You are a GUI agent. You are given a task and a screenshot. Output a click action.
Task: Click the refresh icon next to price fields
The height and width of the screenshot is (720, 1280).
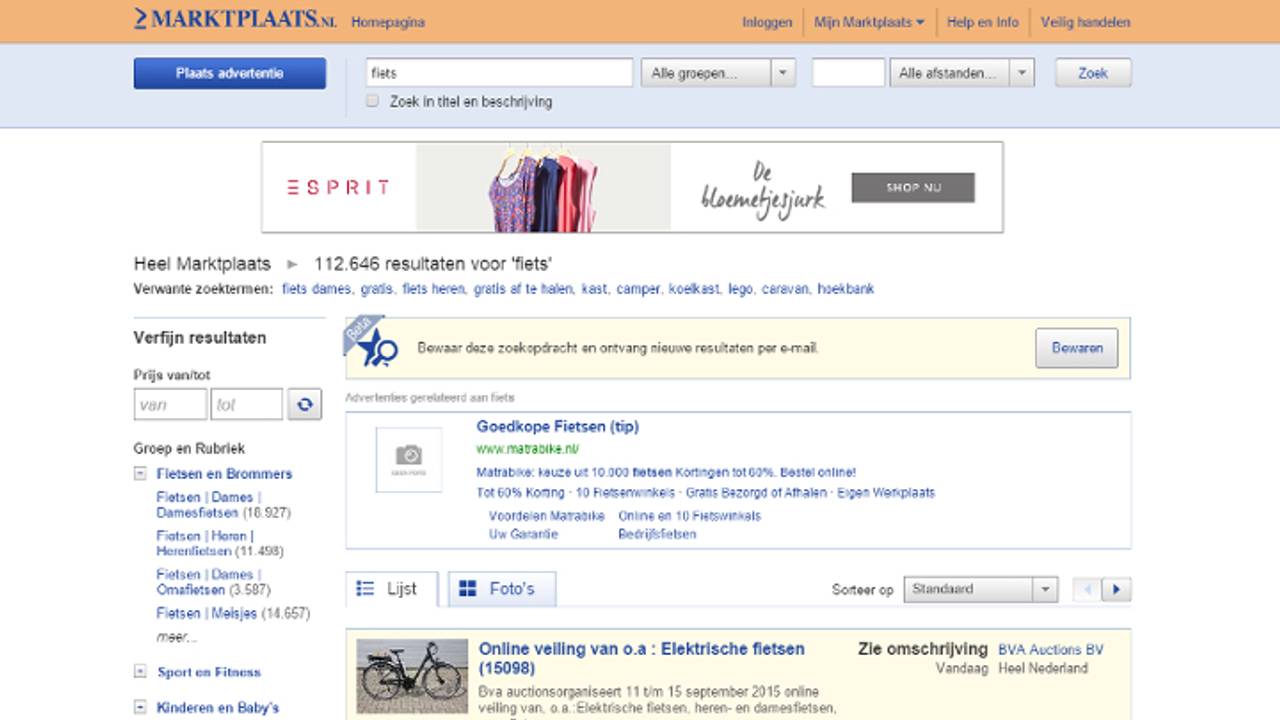(304, 404)
